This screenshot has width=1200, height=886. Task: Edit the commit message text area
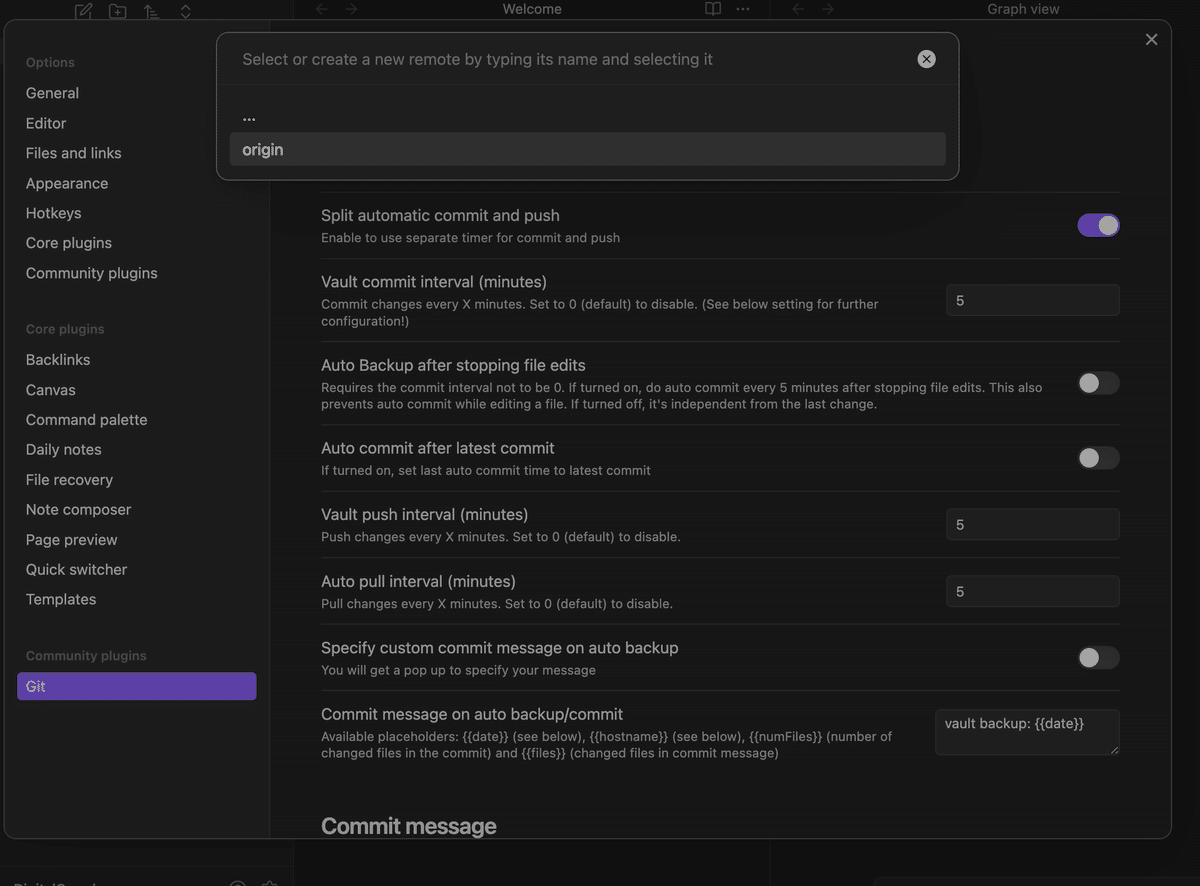1026,732
